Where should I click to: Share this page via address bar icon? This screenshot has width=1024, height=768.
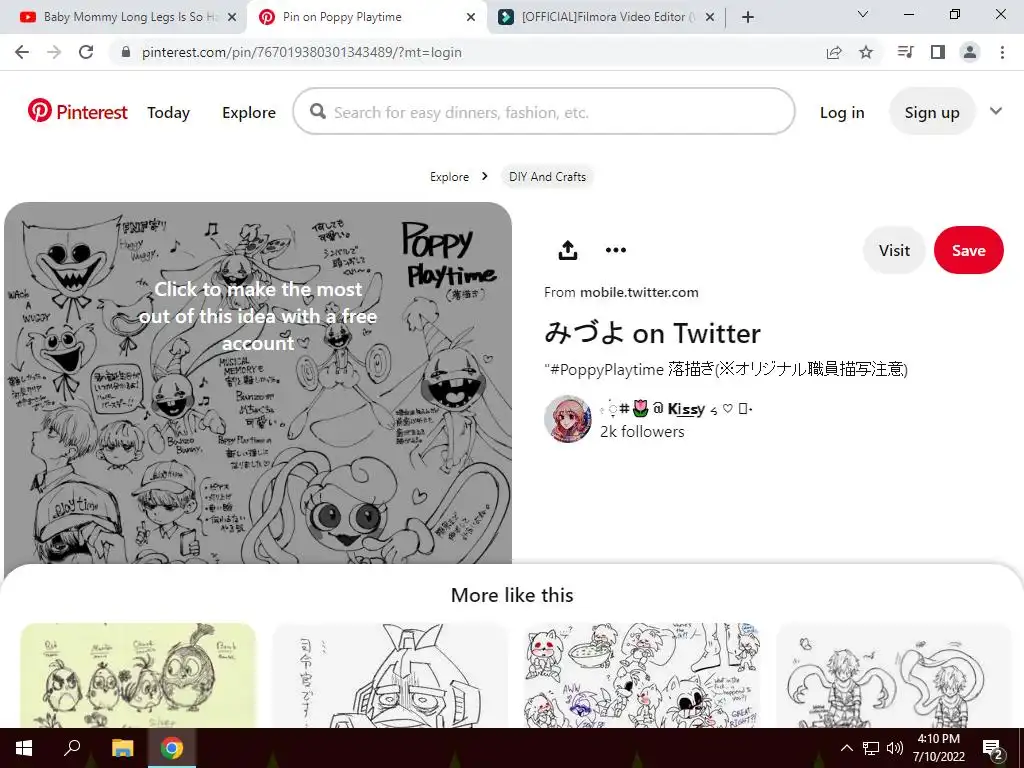(834, 52)
